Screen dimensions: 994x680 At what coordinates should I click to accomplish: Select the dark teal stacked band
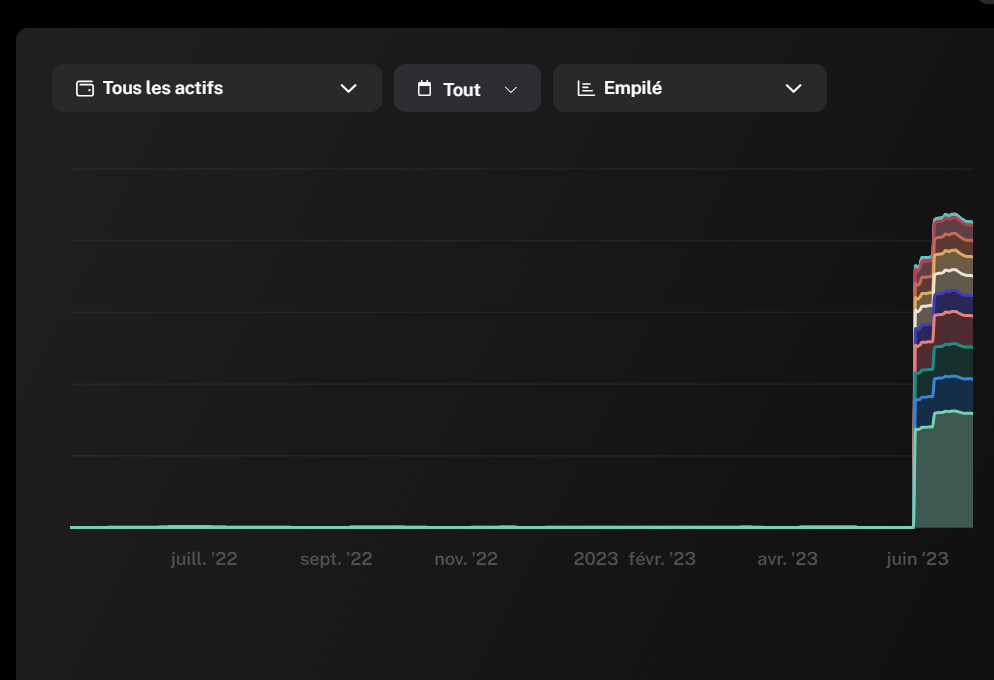pyautogui.click(x=953, y=361)
